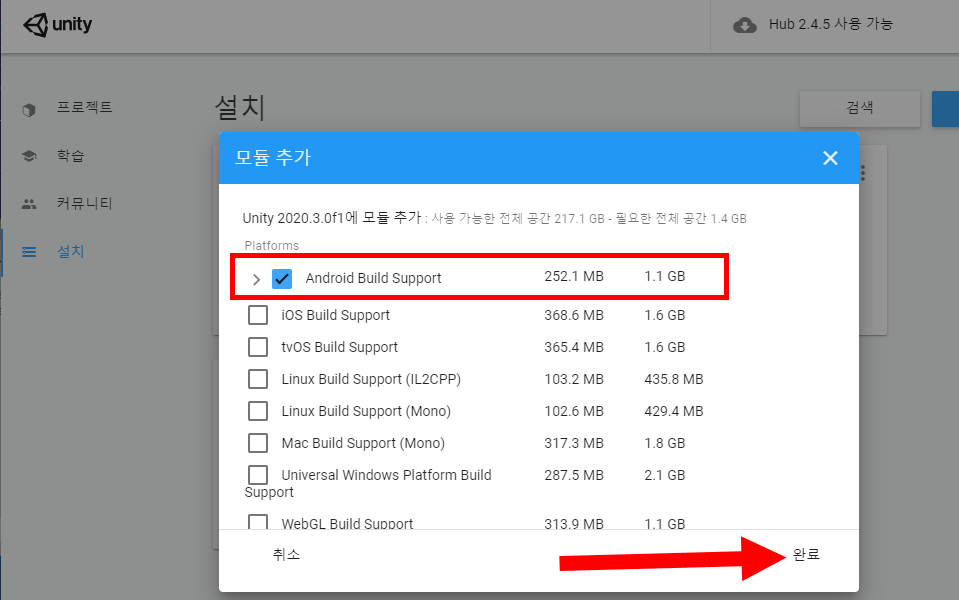Check WebGL Build Support checkbox

pyautogui.click(x=258, y=522)
